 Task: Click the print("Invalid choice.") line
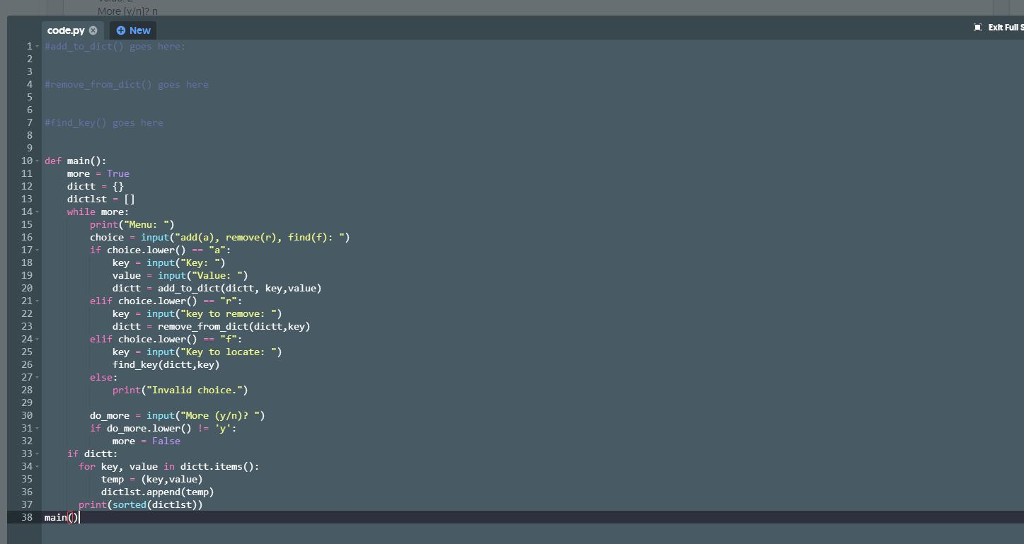[x=180, y=390]
